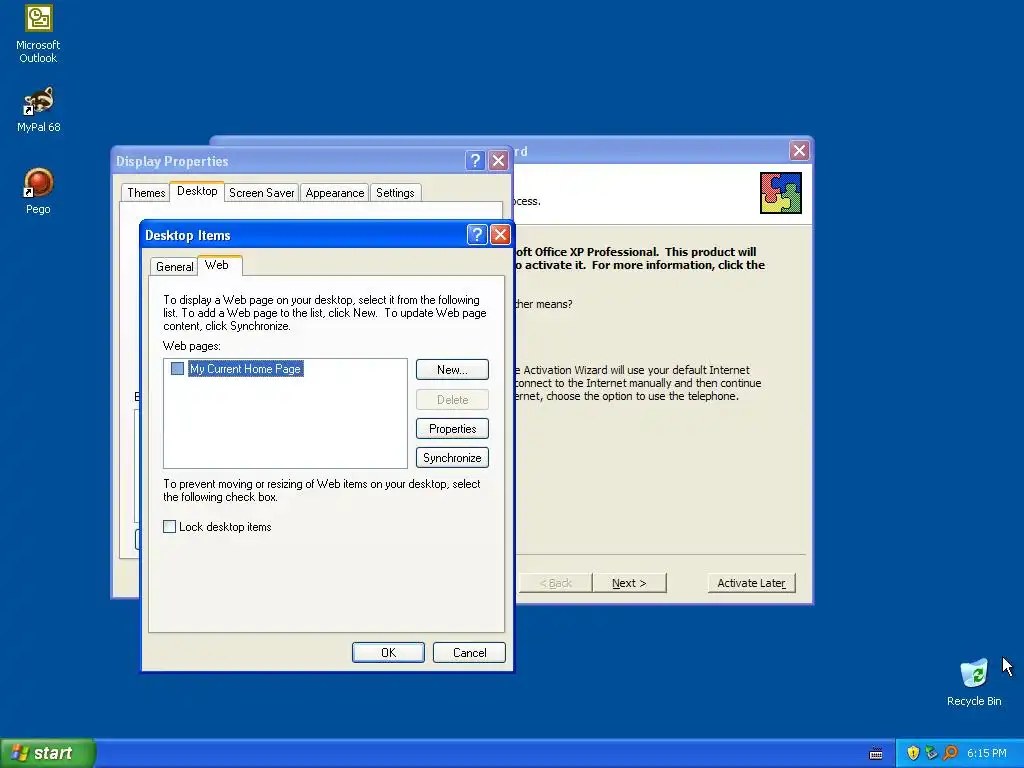Select the My Current Home Page list entry
Viewport: 1024px width, 768px height.
pyautogui.click(x=245, y=368)
